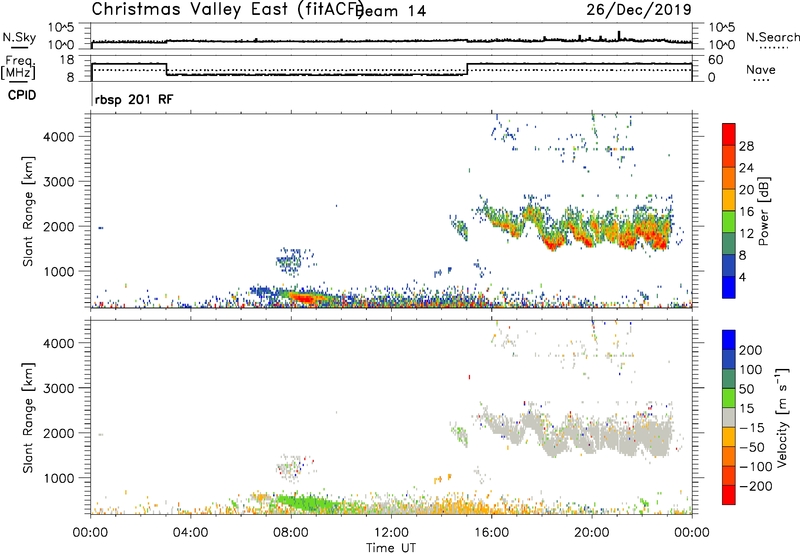Click the gray segment of the velocity colorbar

(729, 417)
